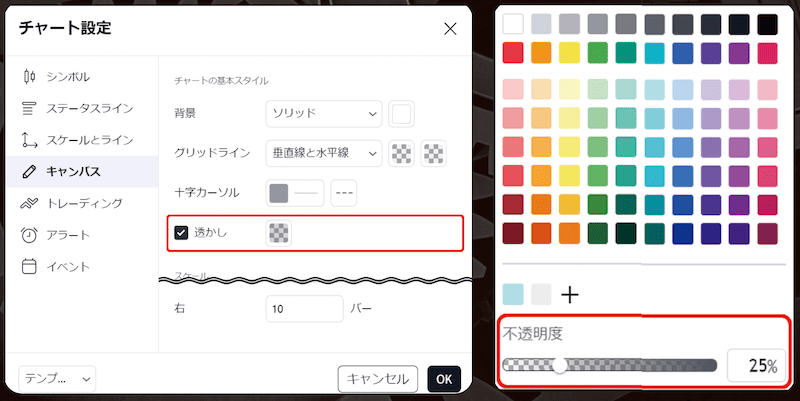Click the first グリッドライン color swatch
This screenshot has height=401, width=800.
click(x=402, y=153)
